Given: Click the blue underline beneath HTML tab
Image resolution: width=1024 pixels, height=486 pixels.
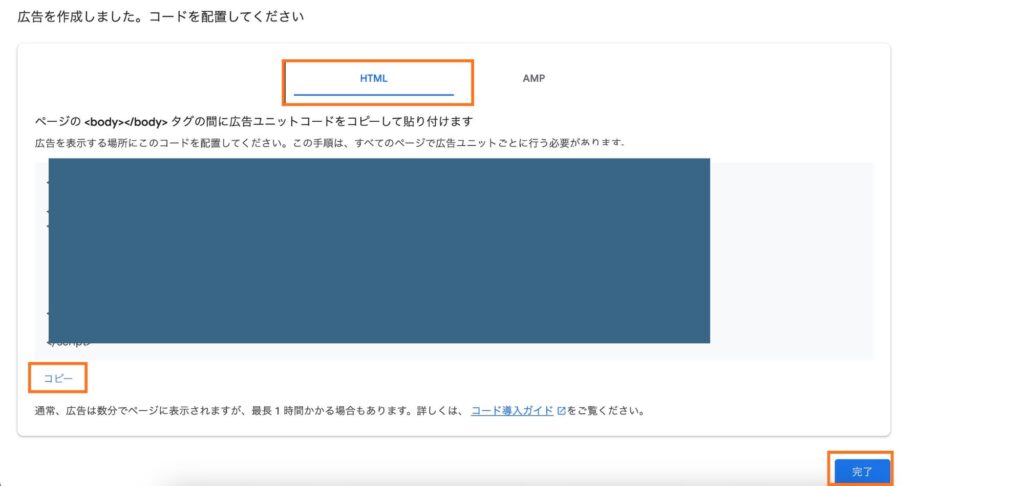Looking at the screenshot, I should [x=373, y=96].
